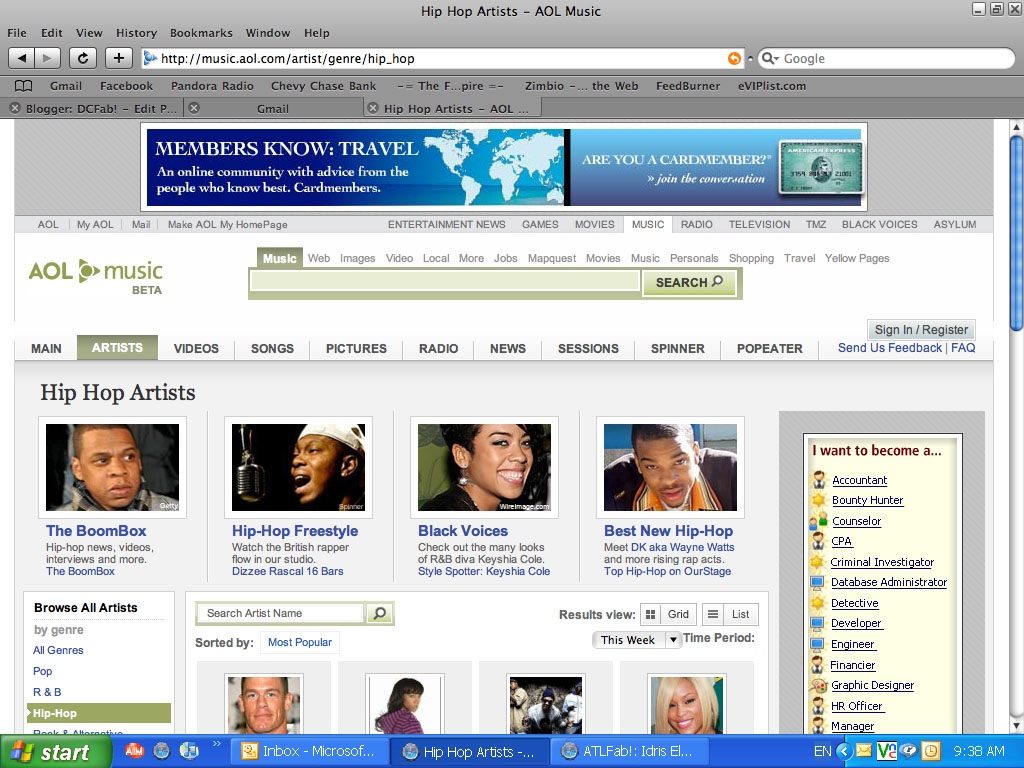Click the Google search magnifier icon
This screenshot has width=1024, height=768.
click(769, 58)
